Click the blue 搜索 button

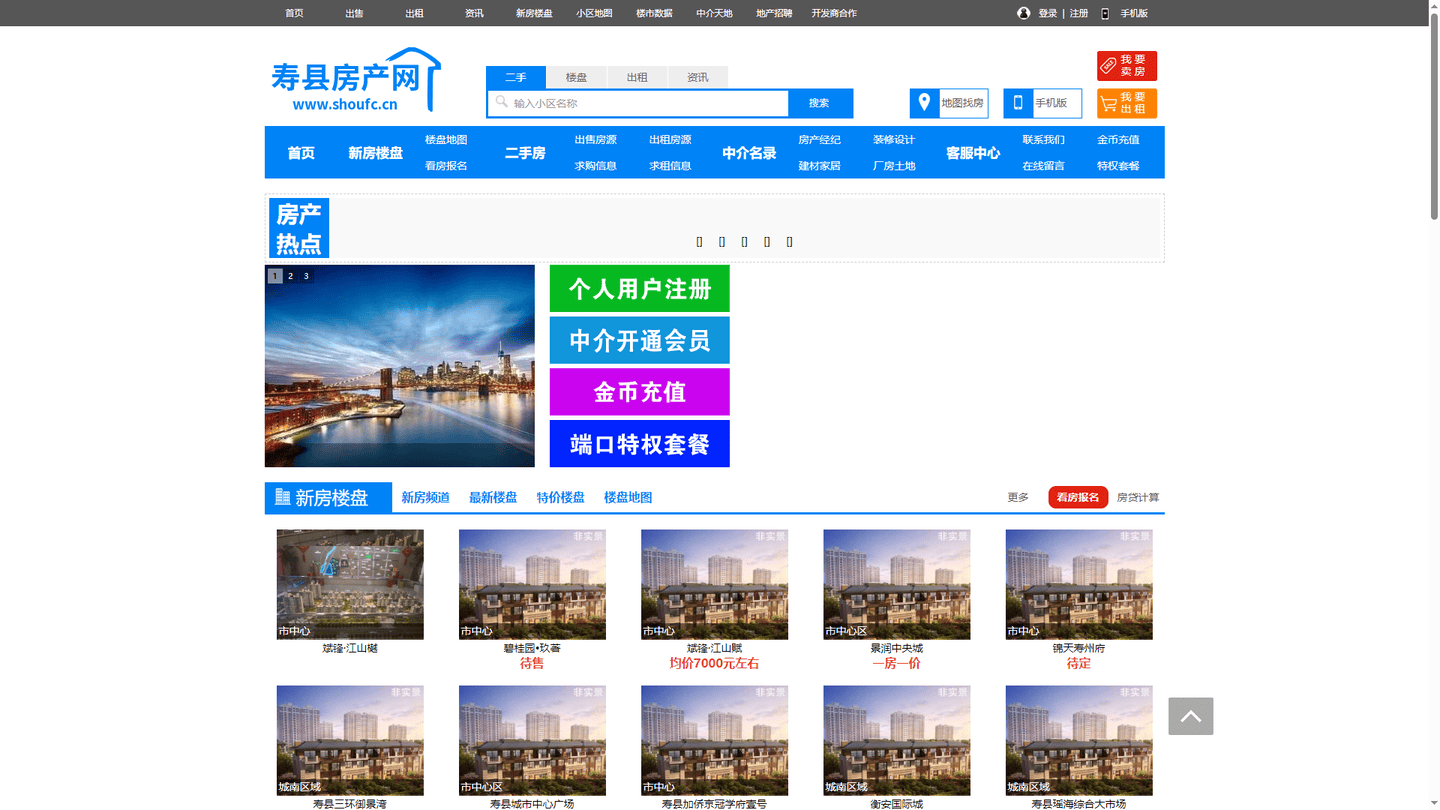820,103
